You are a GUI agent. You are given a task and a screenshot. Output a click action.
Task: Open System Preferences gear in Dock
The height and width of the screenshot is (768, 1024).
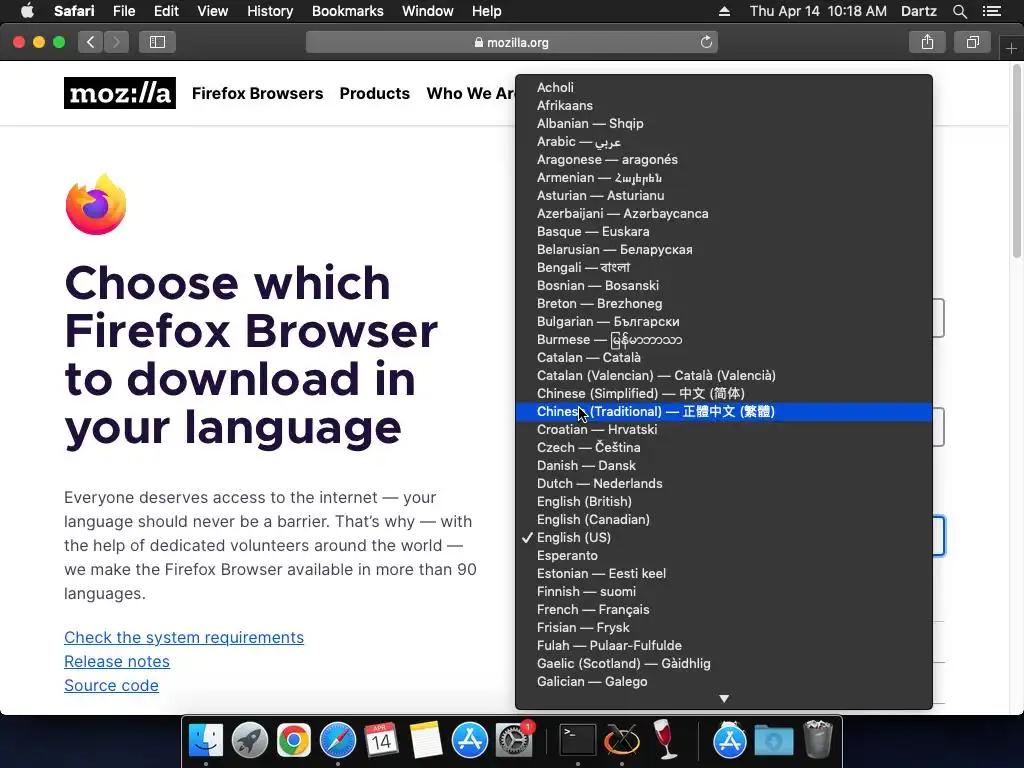pyautogui.click(x=514, y=741)
